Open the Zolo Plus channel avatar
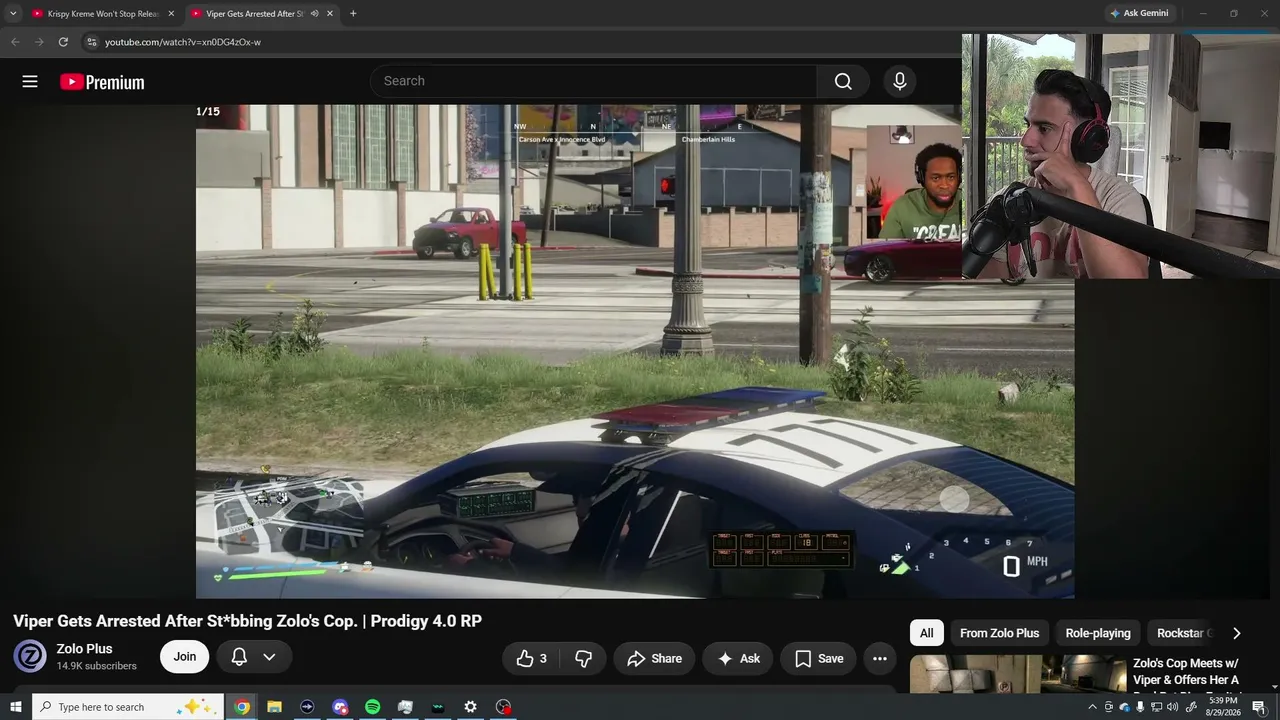 click(30, 656)
